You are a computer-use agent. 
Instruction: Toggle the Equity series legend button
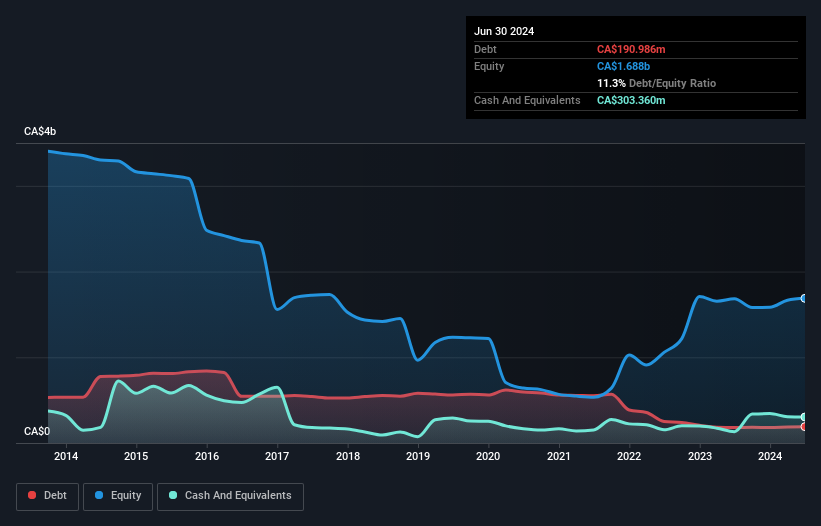(118, 496)
